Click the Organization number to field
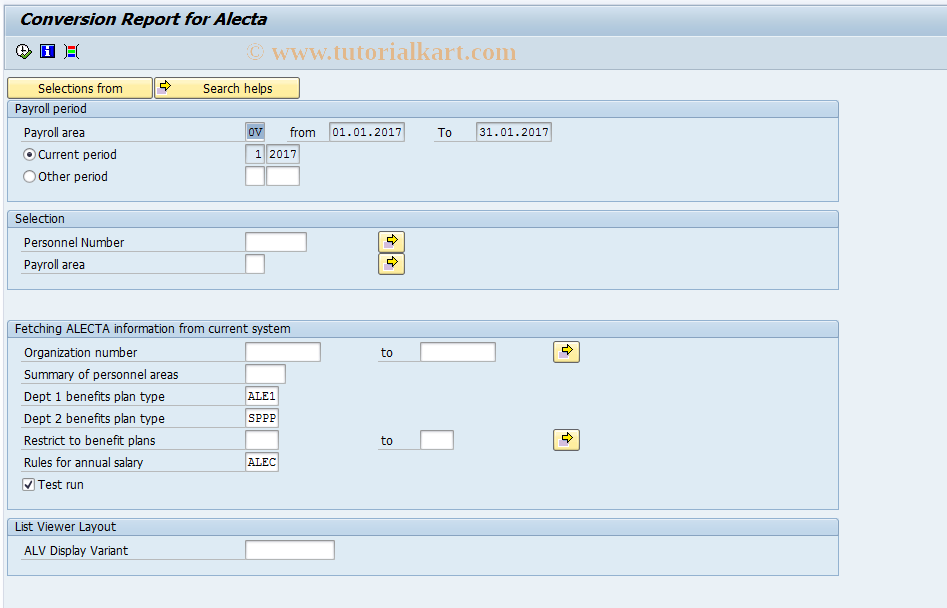This screenshot has height=608, width=947. [458, 352]
